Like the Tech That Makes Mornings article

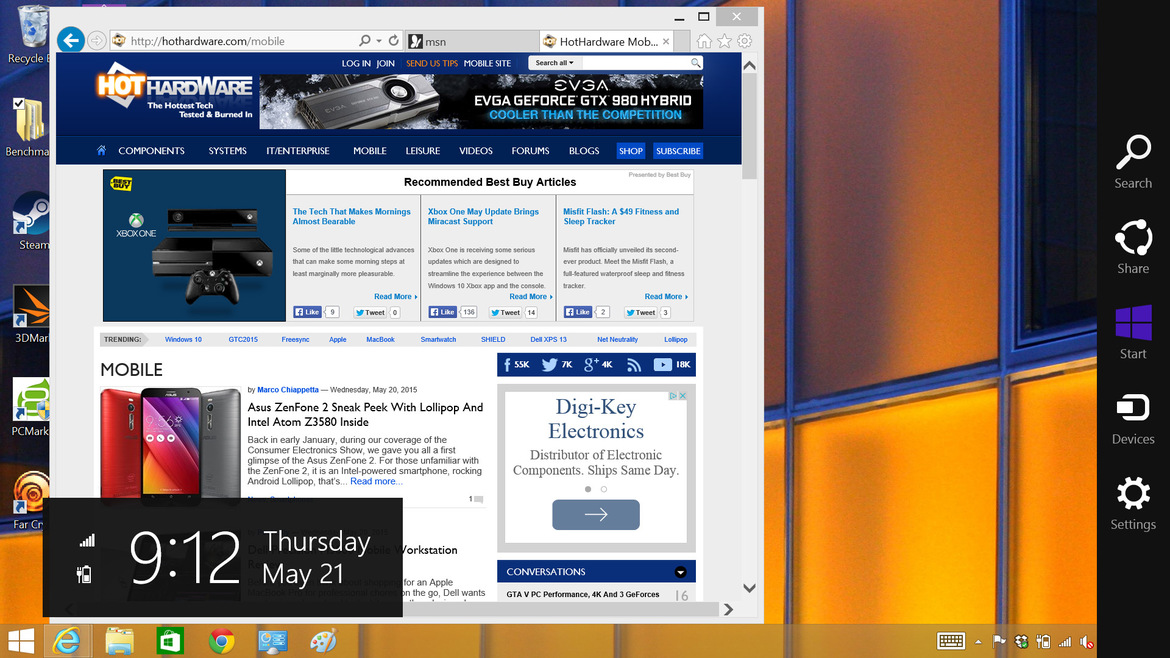click(307, 313)
